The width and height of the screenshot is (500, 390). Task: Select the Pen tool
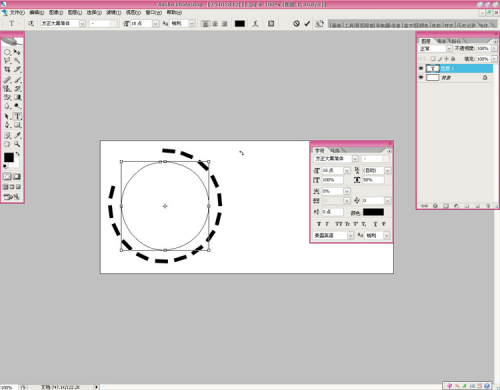[7, 125]
